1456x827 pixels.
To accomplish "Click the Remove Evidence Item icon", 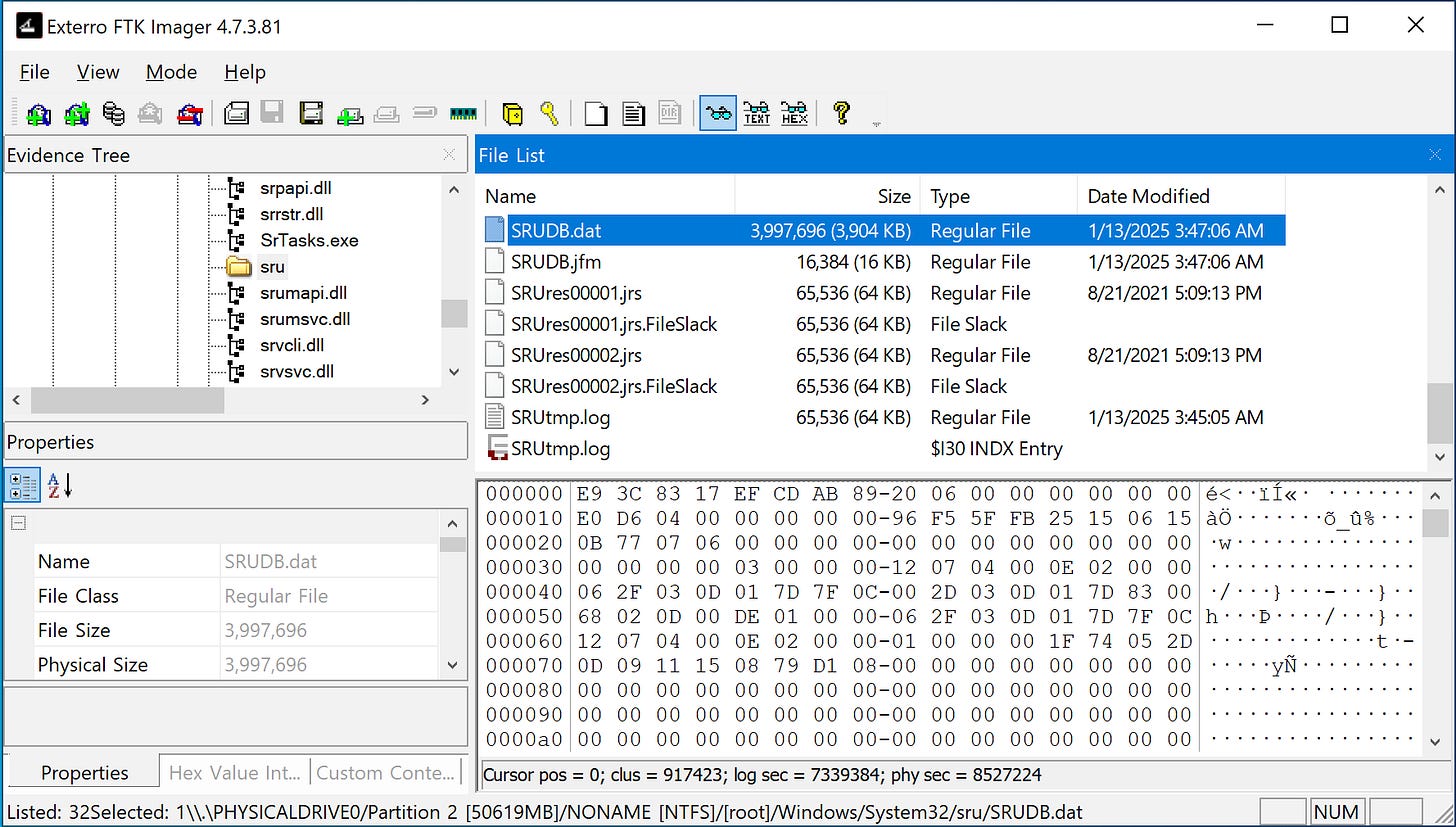I will (150, 113).
